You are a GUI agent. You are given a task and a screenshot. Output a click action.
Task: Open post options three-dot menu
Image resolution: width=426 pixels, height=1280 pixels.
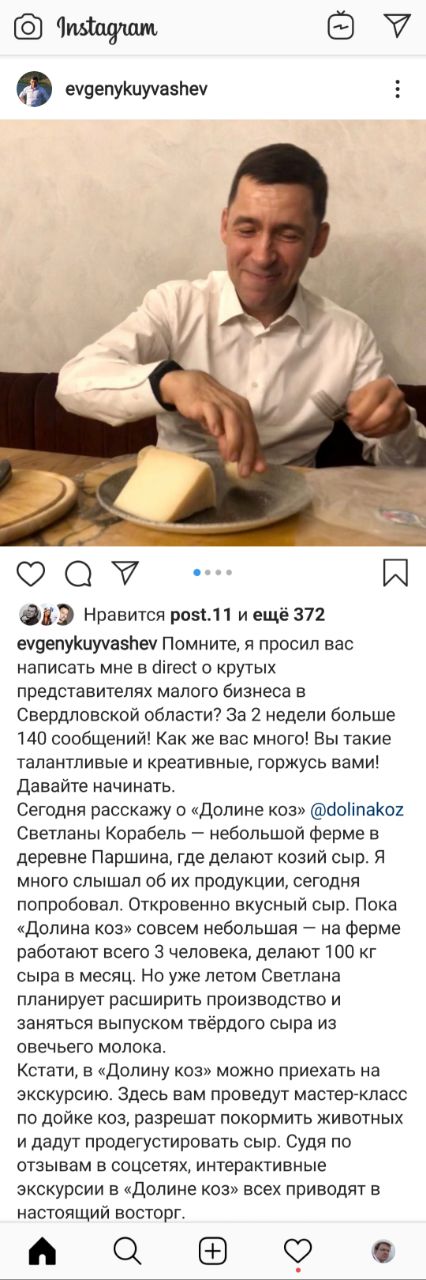397,89
